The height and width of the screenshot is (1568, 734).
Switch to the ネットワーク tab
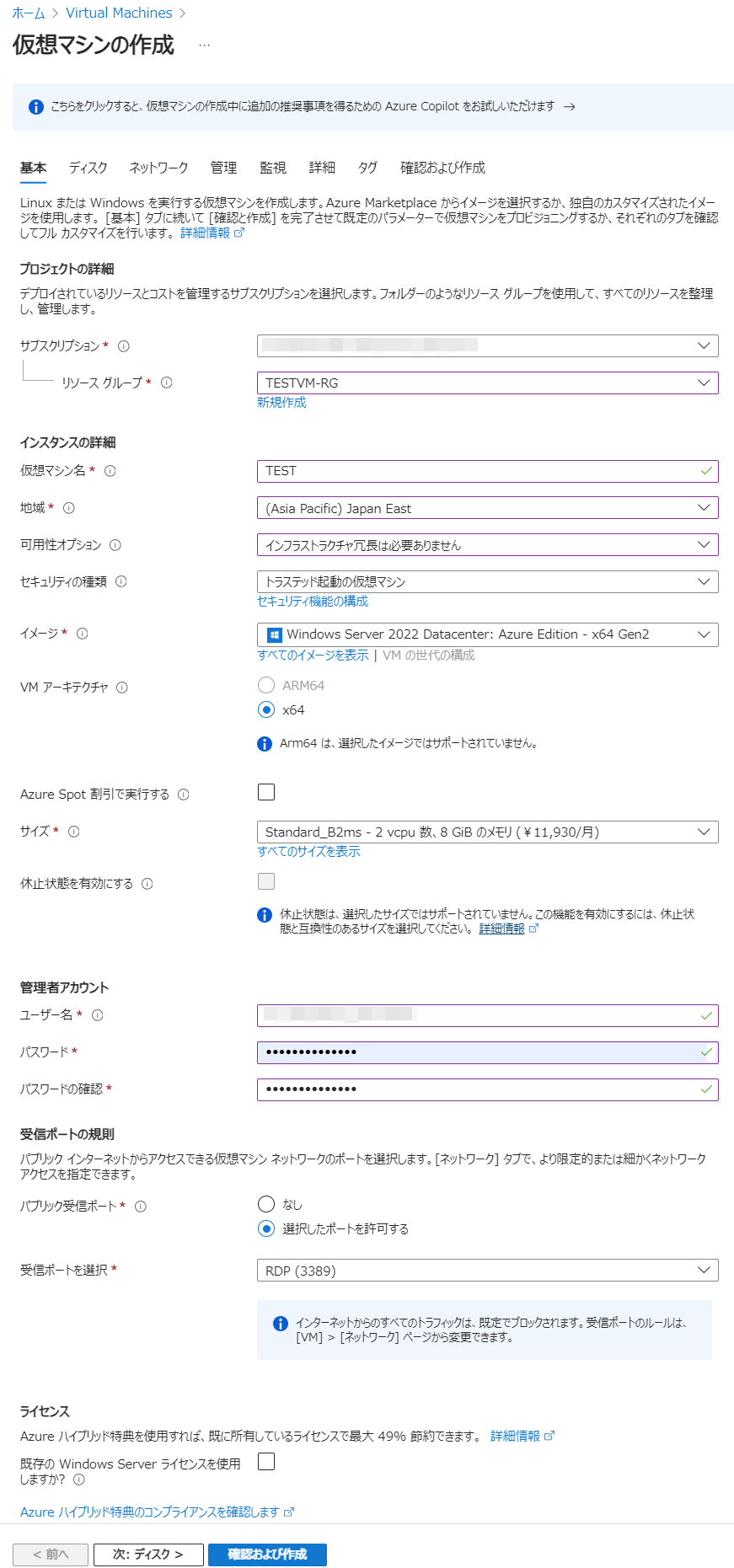pyautogui.click(x=158, y=168)
